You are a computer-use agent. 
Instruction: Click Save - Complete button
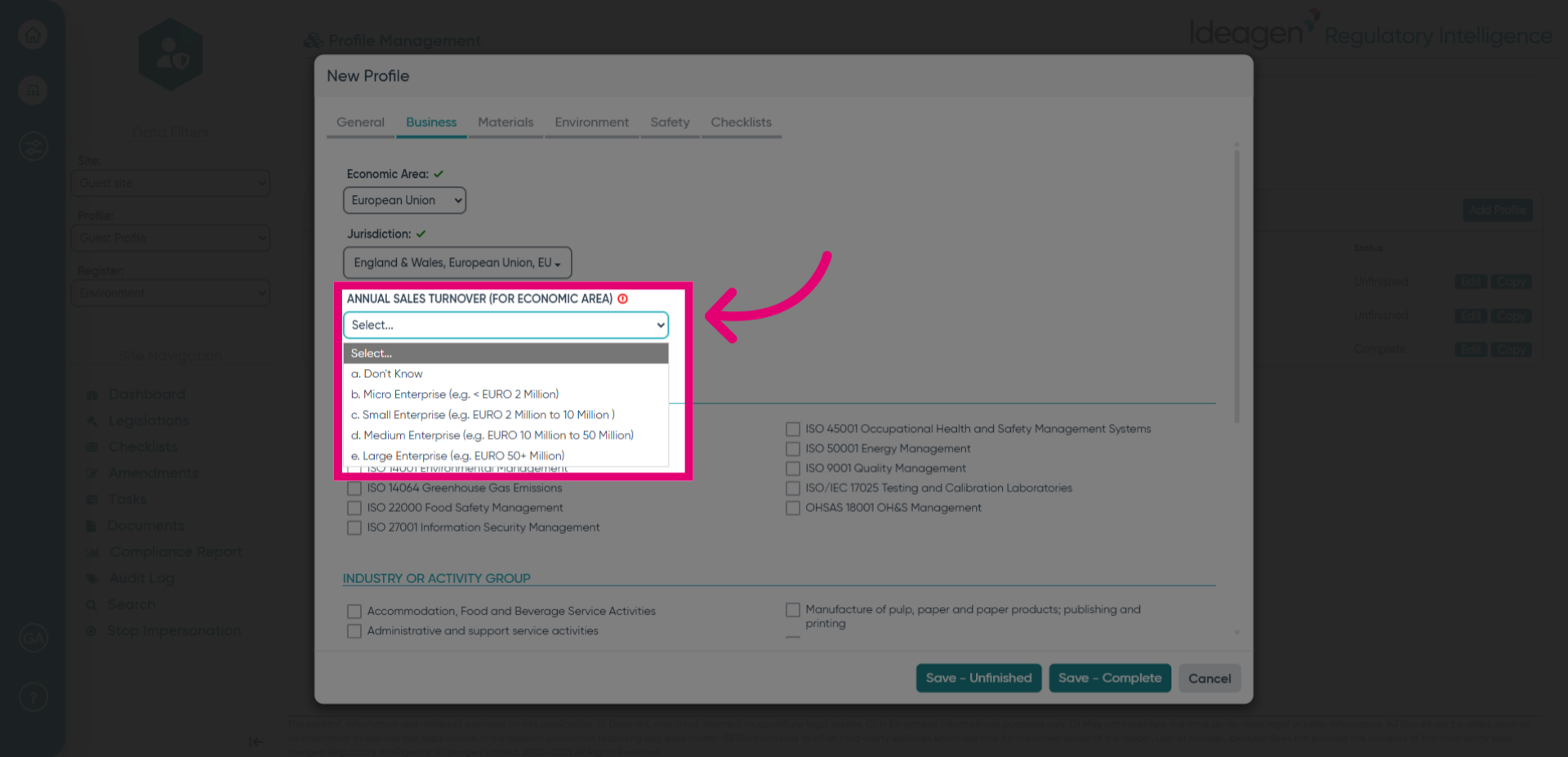1110,678
